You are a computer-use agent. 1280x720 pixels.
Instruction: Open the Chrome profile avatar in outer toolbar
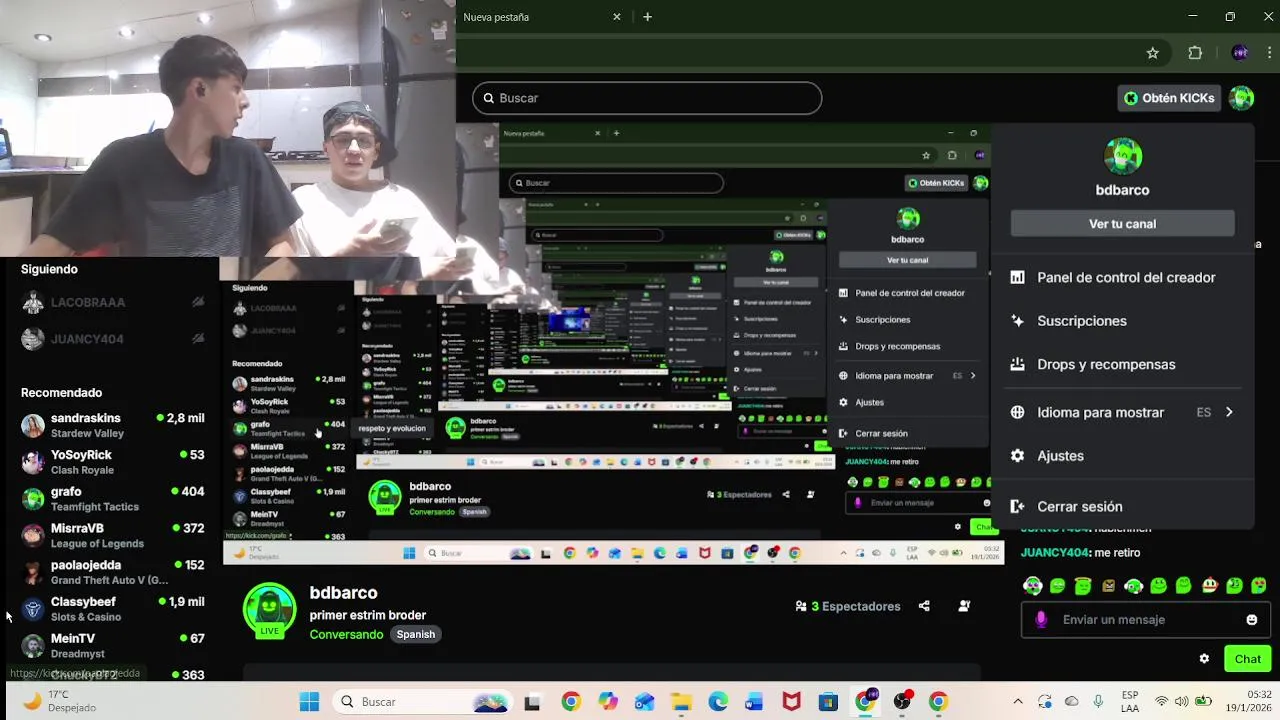click(x=1240, y=53)
